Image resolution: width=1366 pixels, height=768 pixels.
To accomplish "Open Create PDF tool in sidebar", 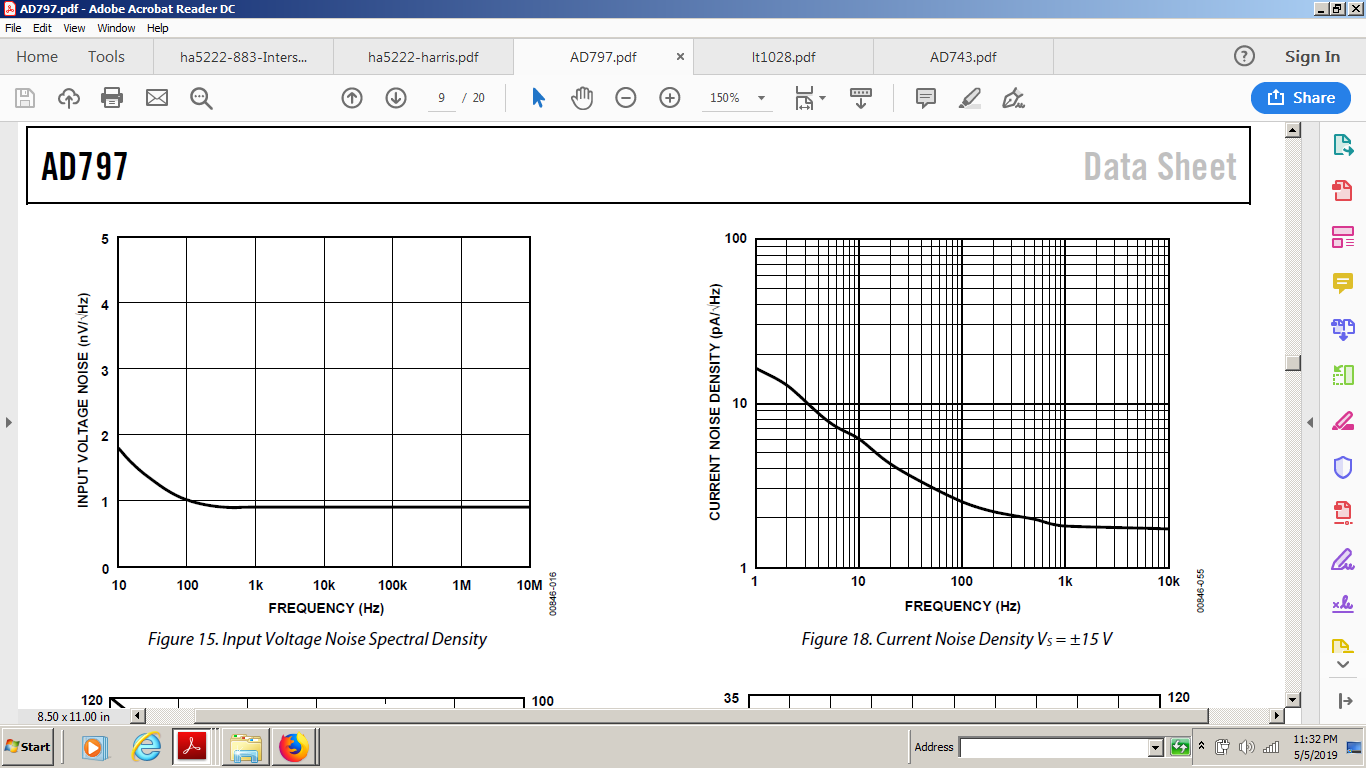I will tap(1343, 191).
